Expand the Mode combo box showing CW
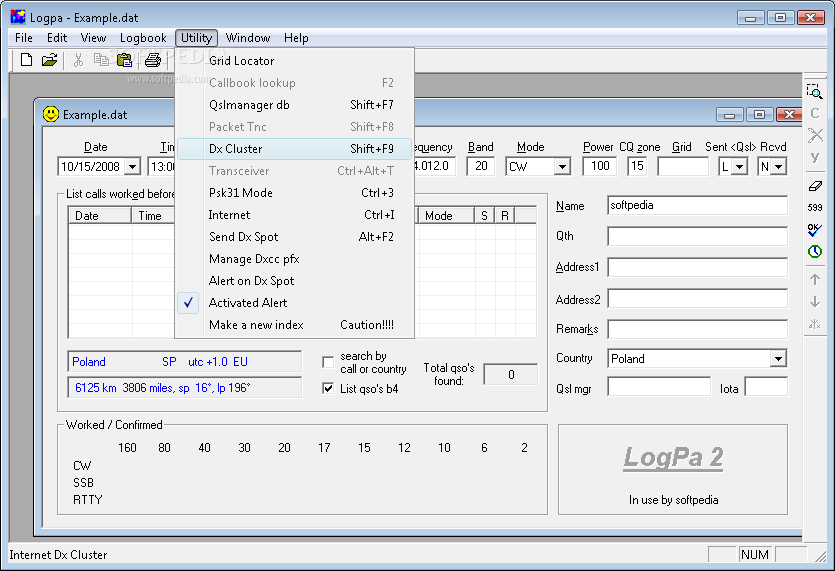Viewport: 835px width, 571px height. point(562,167)
